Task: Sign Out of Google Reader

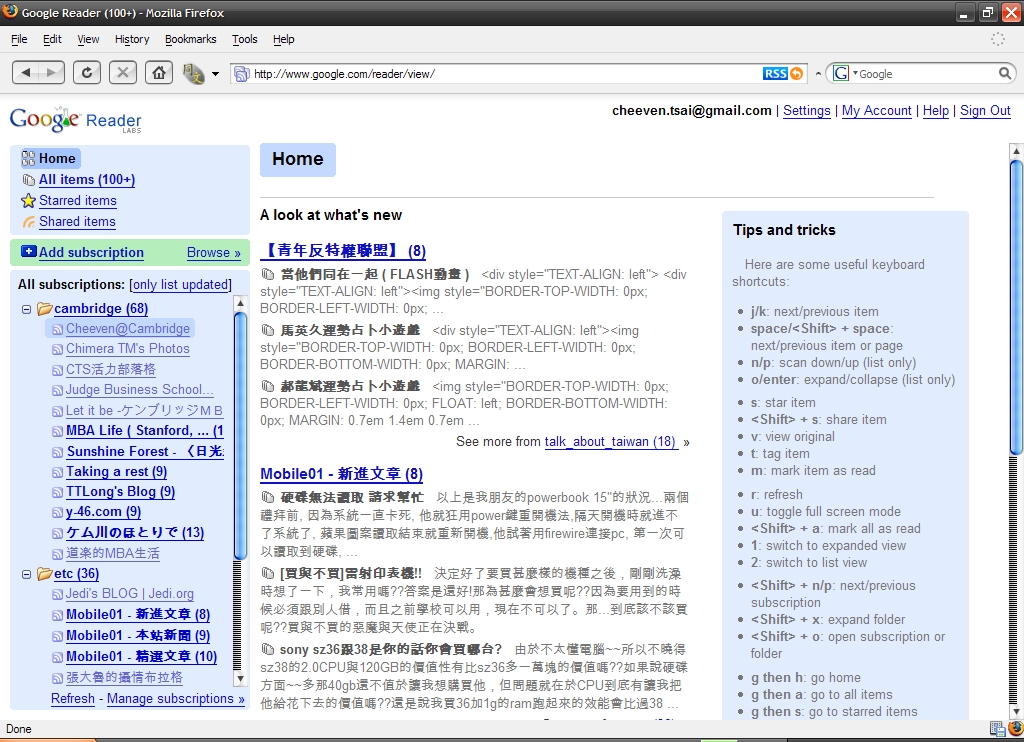Action: pyautogui.click(x=985, y=110)
